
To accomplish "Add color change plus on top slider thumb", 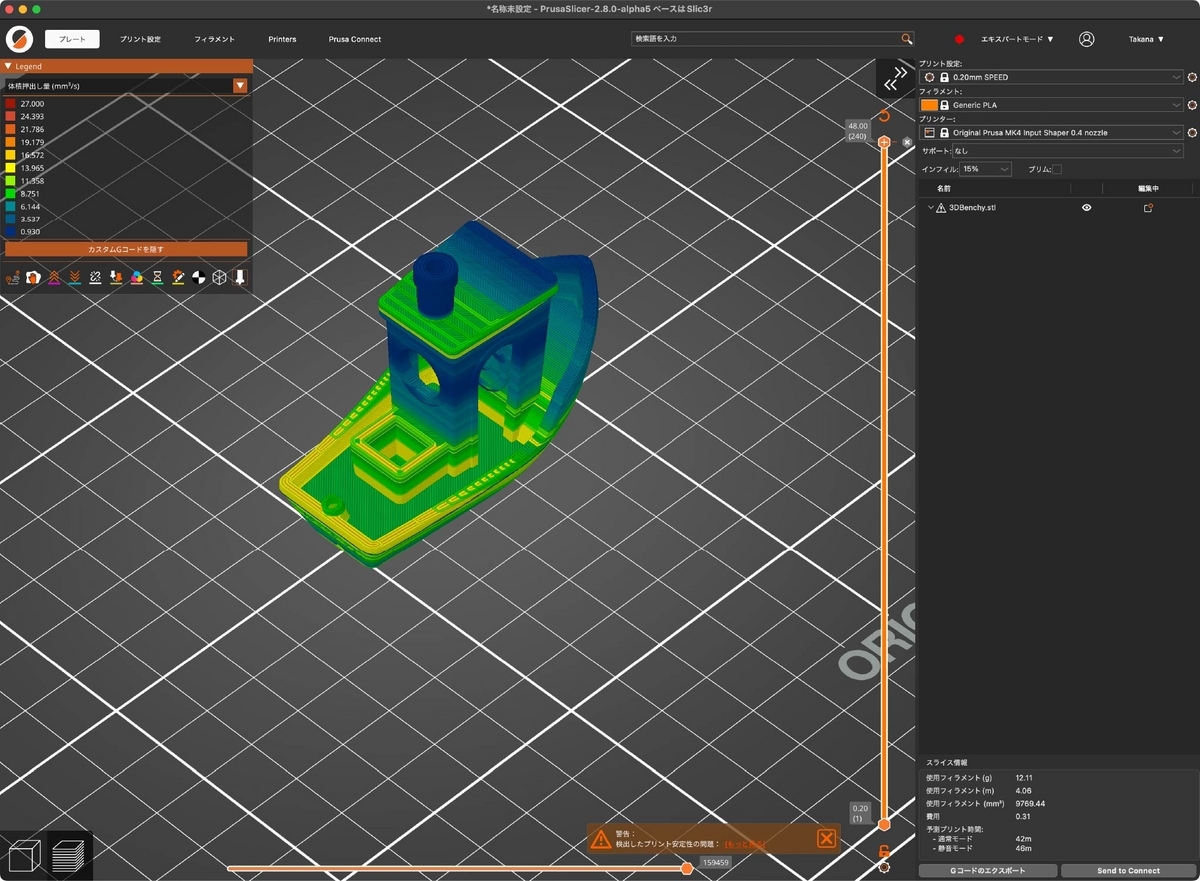I will (884, 142).
